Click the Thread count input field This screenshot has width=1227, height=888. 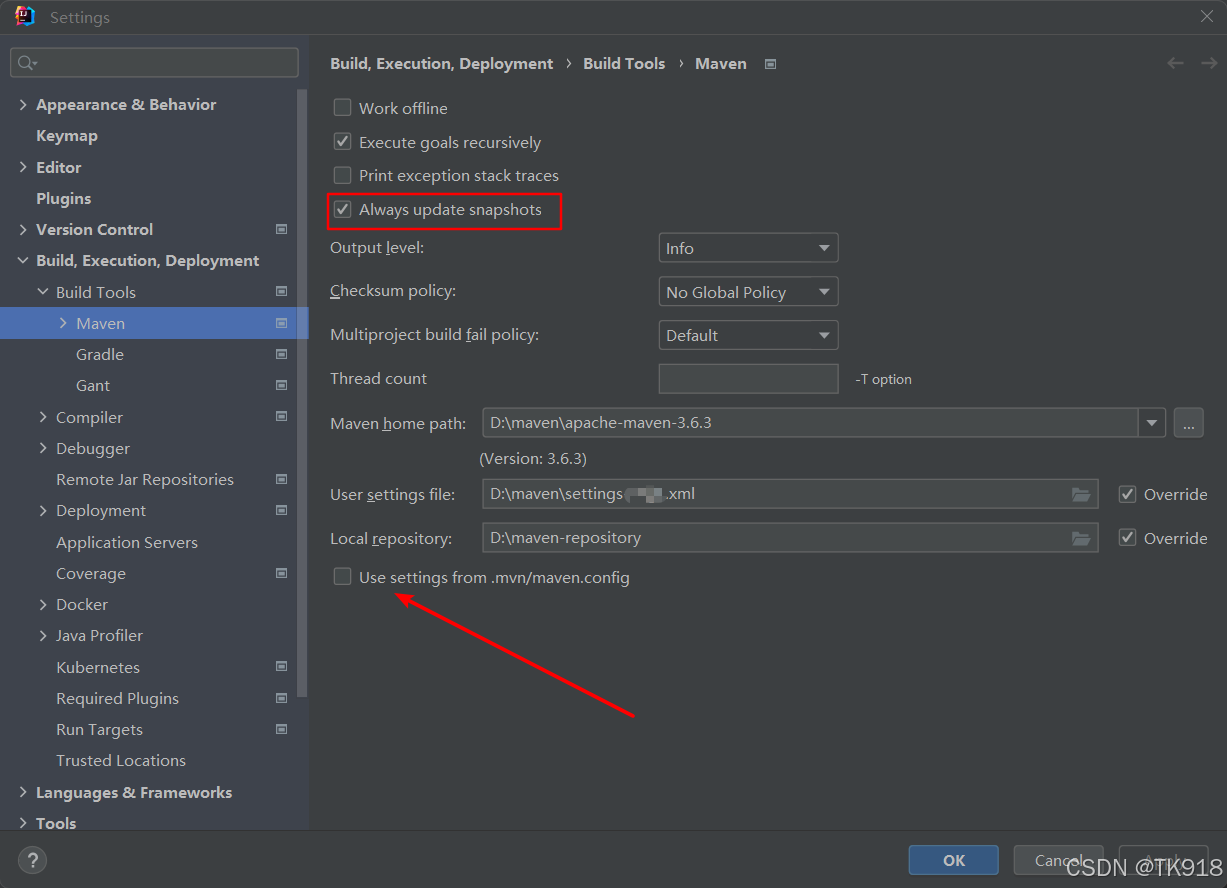[x=748, y=379]
